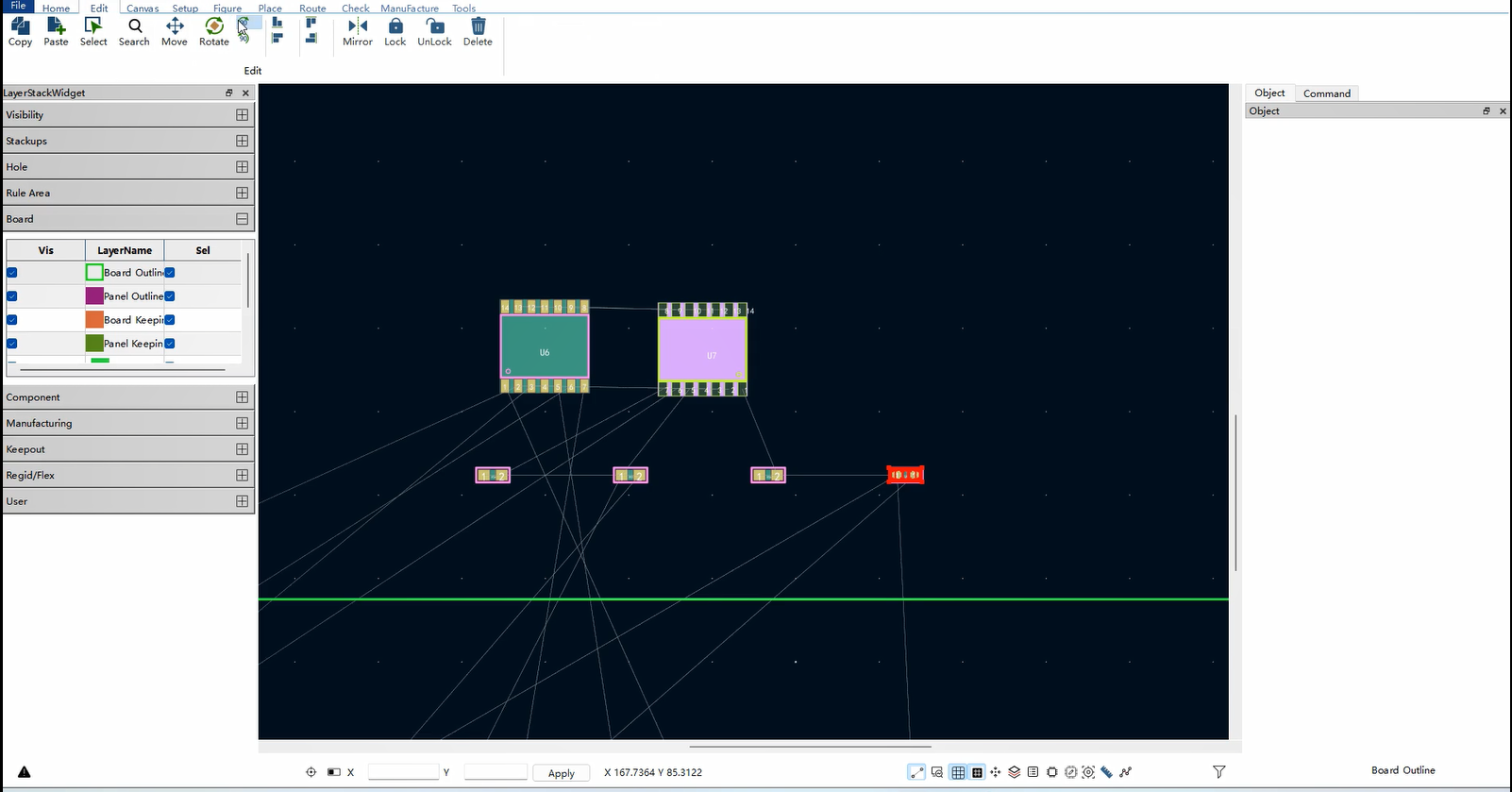The width and height of the screenshot is (1512, 792).
Task: Click the Lock icon in ribbon
Action: pyautogui.click(x=395, y=31)
